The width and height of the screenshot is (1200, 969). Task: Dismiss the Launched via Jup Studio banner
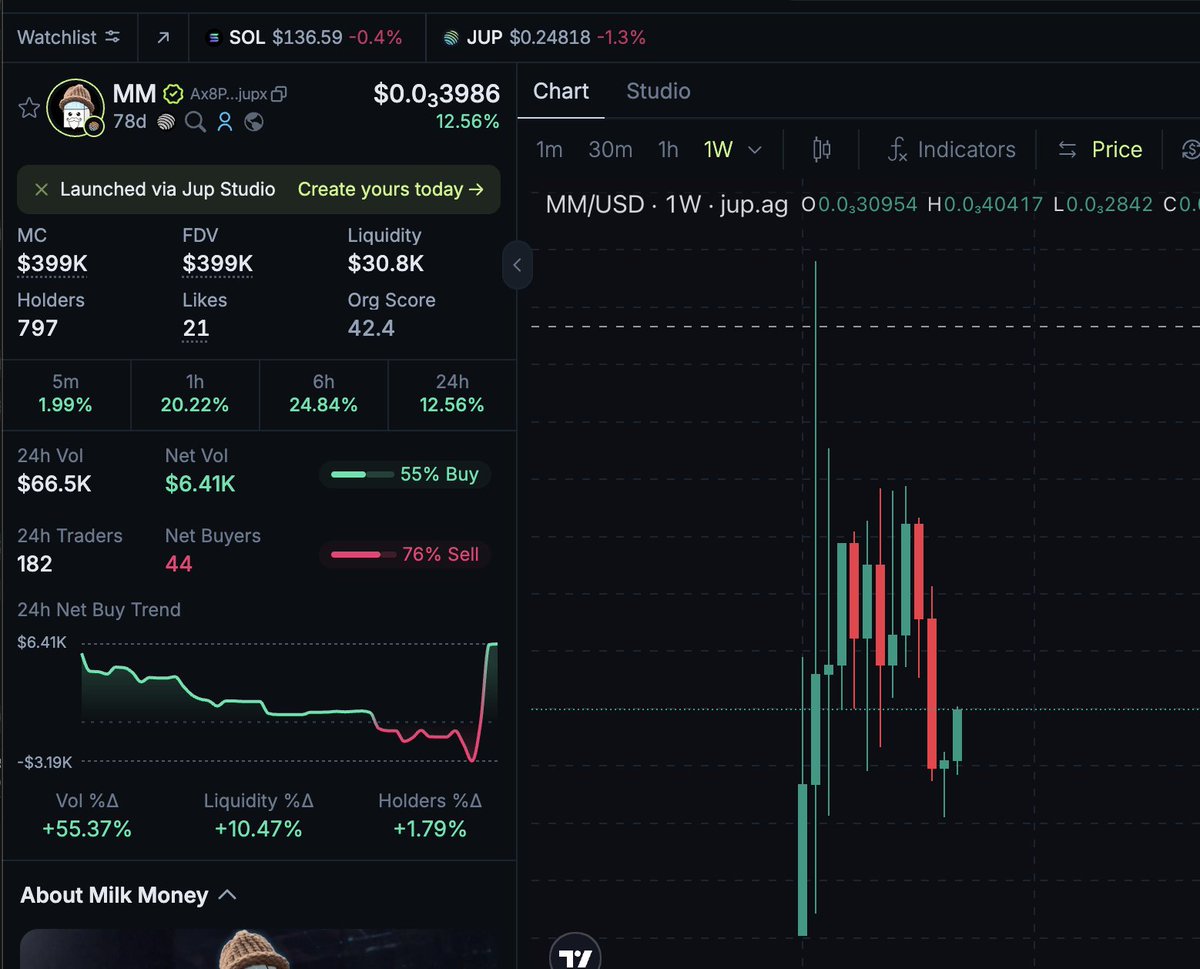(39, 189)
